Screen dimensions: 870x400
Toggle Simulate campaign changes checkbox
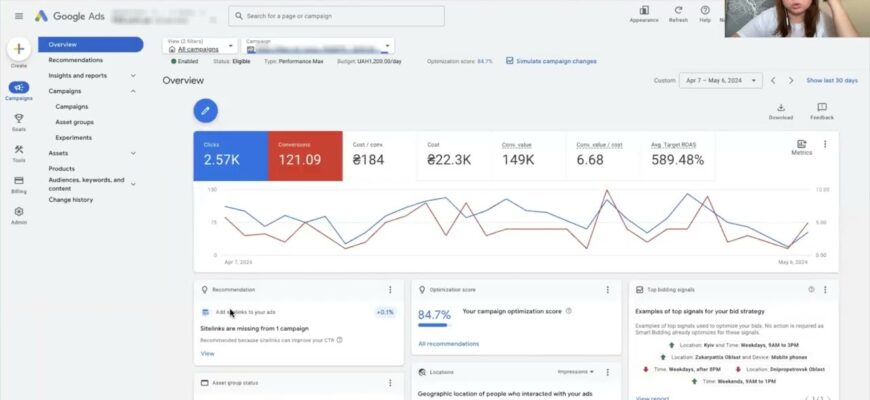(510, 61)
